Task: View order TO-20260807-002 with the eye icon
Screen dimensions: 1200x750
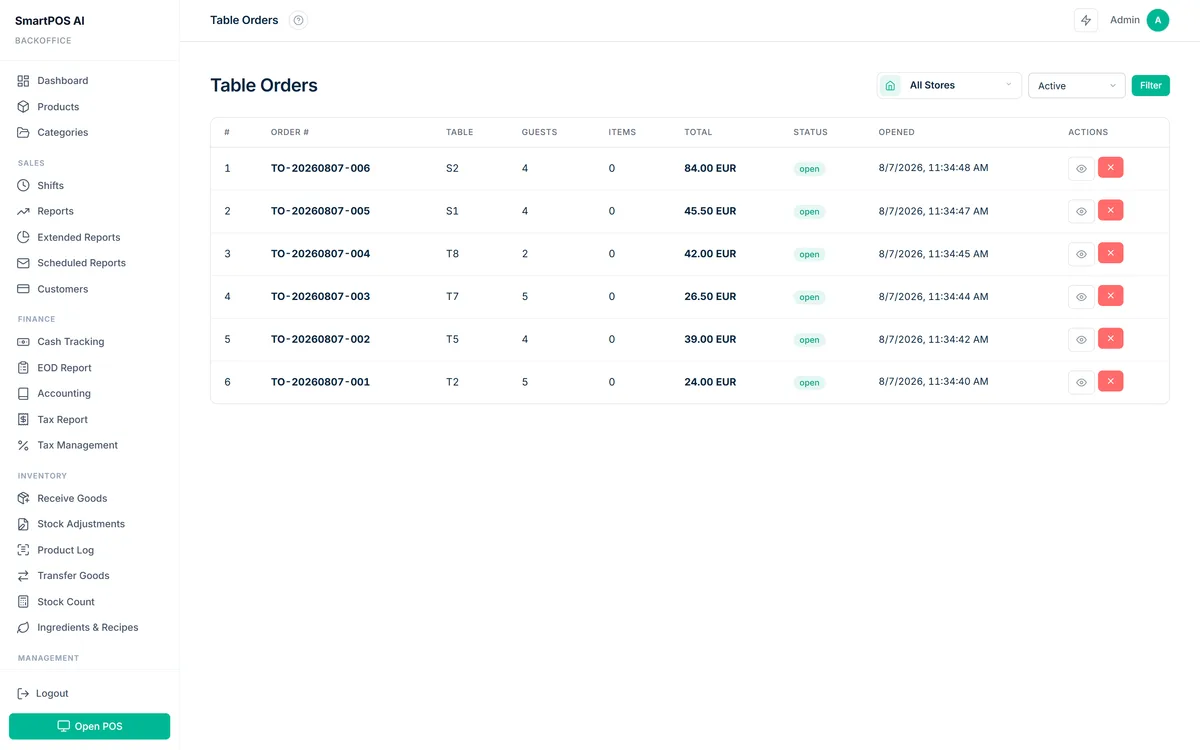Action: tap(1081, 340)
